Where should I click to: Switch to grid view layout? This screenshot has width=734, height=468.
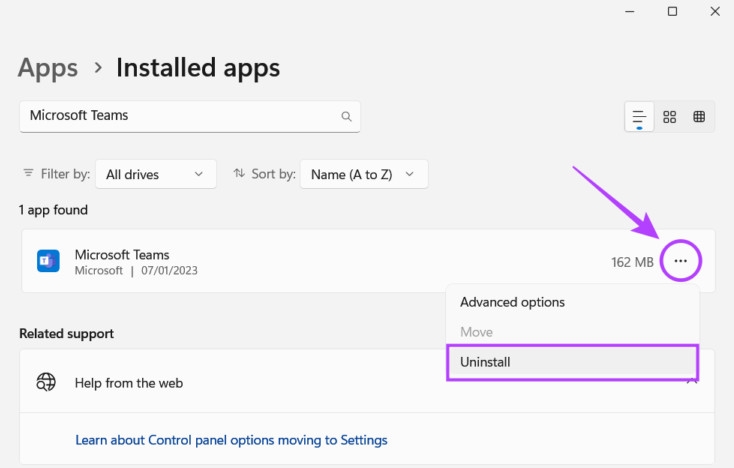669,117
